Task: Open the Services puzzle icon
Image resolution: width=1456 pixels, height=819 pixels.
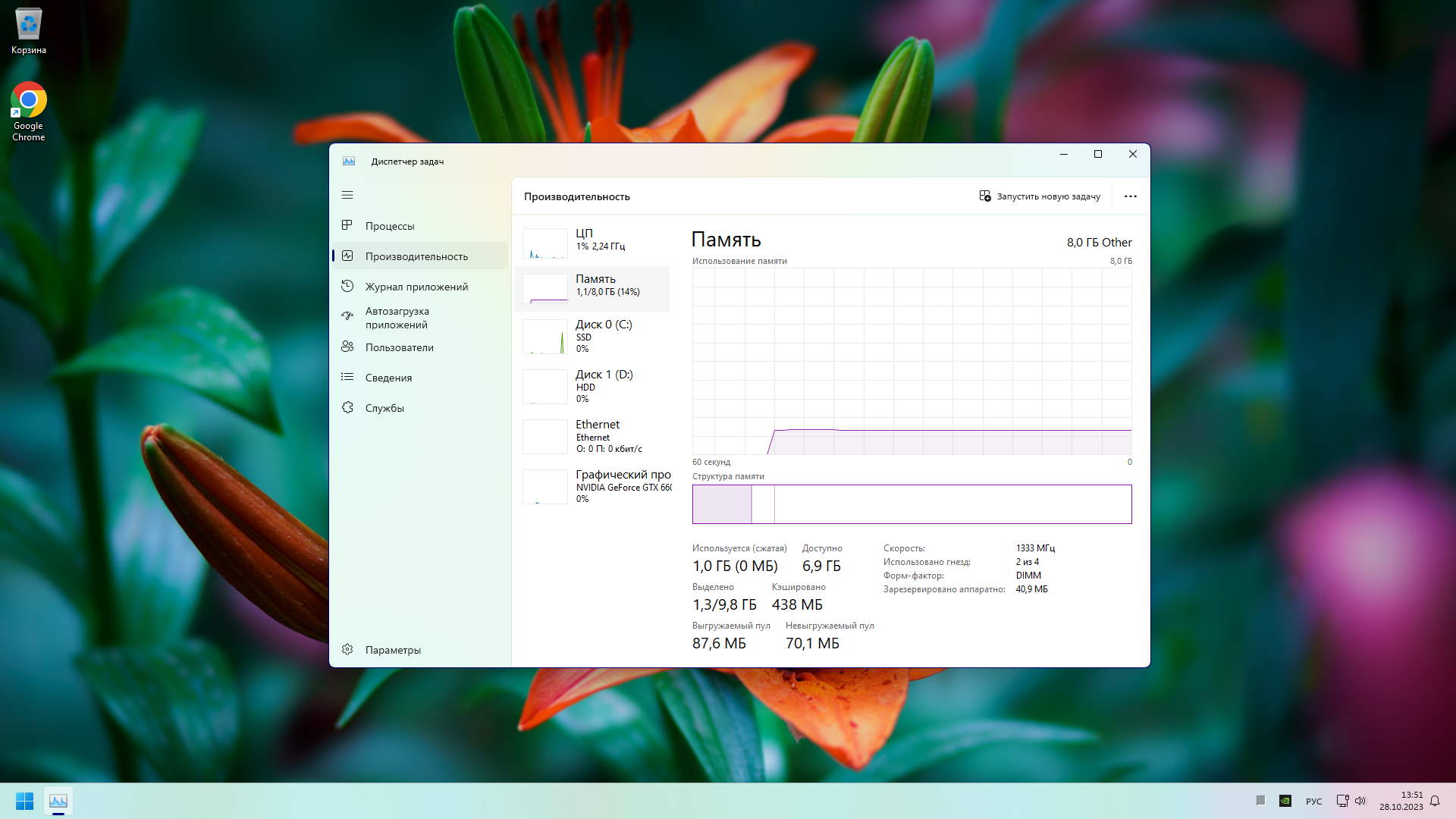Action: [347, 407]
